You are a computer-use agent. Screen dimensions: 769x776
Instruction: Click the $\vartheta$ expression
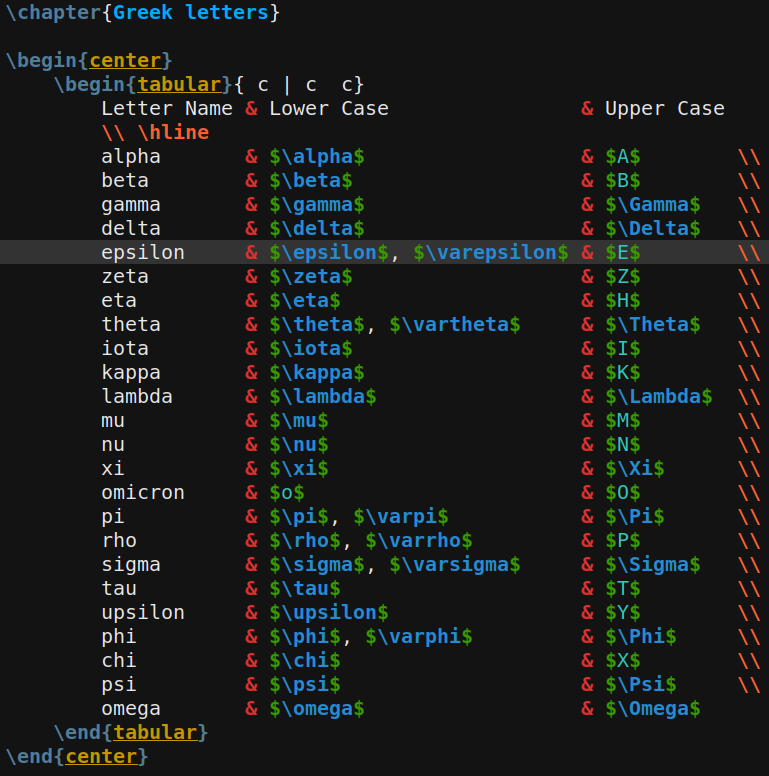[x=455, y=325]
